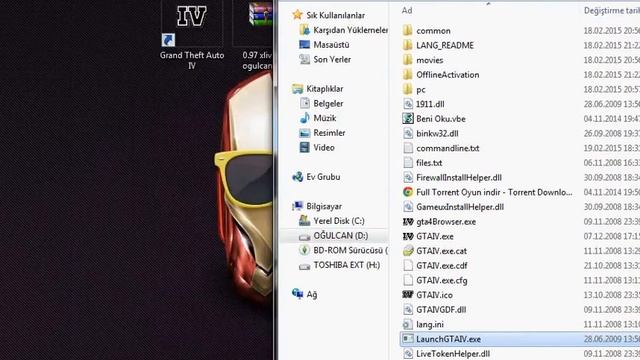Select the LaunchGTAIV.exe icon
Screen dimensions: 640x360
407,339
